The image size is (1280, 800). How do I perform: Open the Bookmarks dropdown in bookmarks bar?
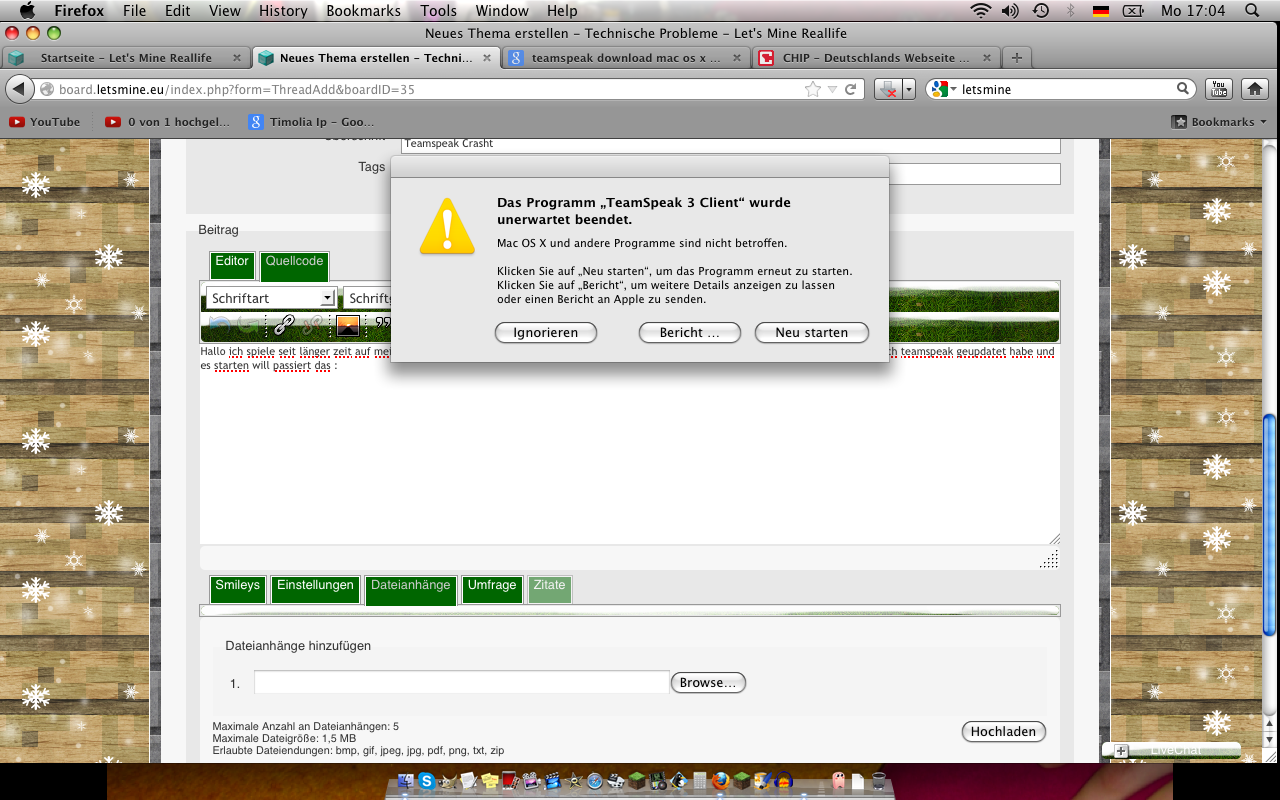click(x=1219, y=122)
